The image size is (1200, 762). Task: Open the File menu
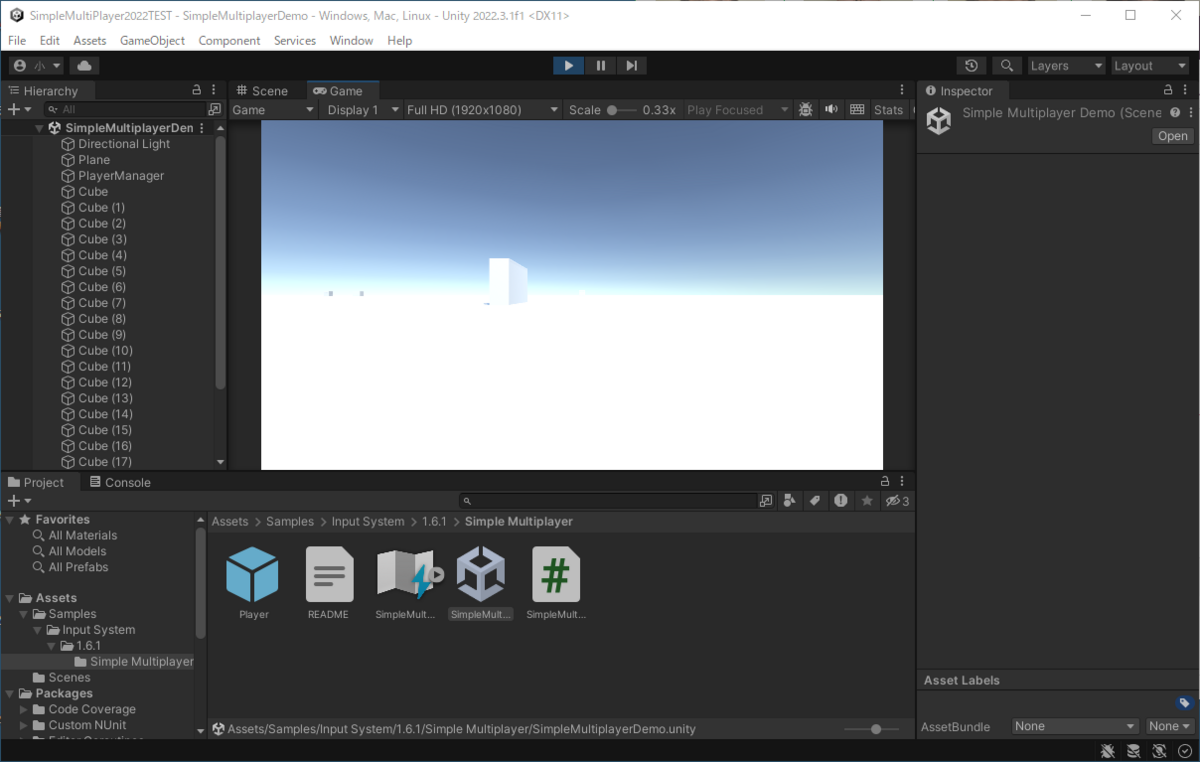tap(17, 41)
